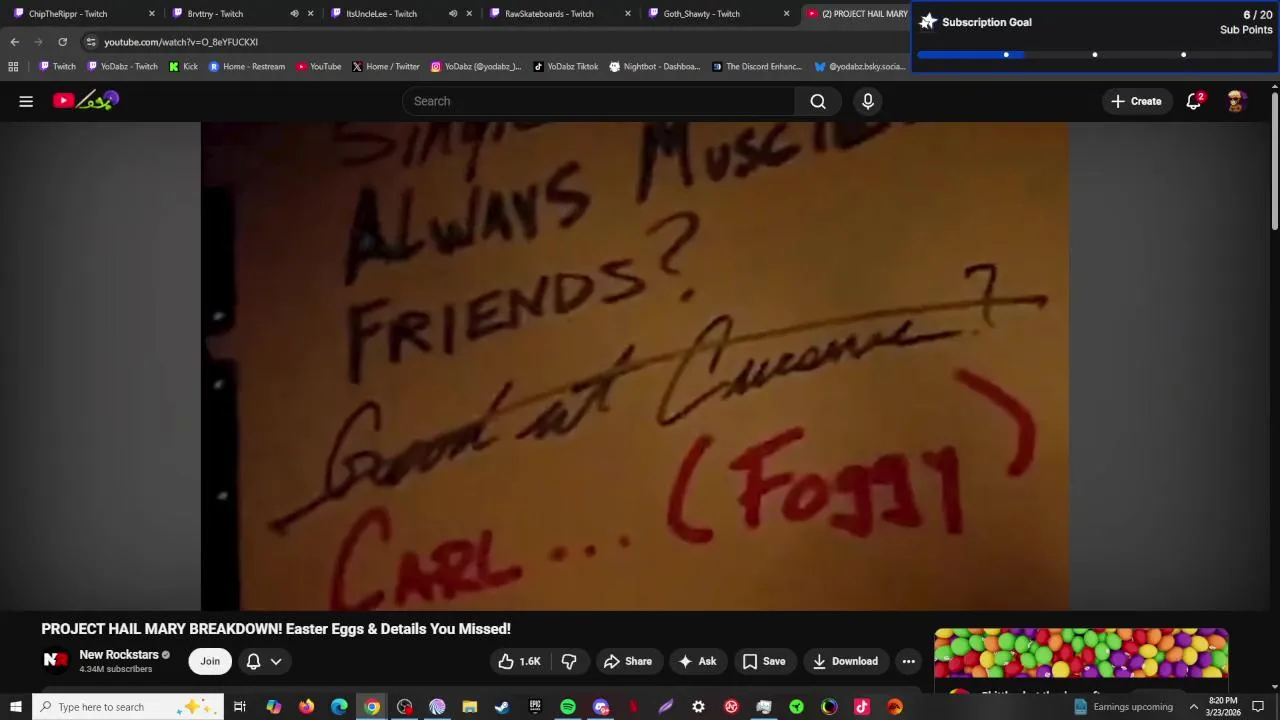Open more actions three-dot menu
1280x720 pixels.
click(x=908, y=661)
